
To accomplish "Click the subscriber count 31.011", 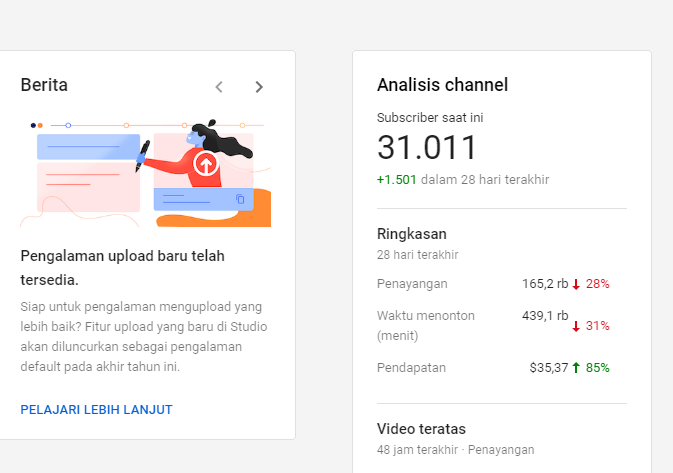I will 427,148.
